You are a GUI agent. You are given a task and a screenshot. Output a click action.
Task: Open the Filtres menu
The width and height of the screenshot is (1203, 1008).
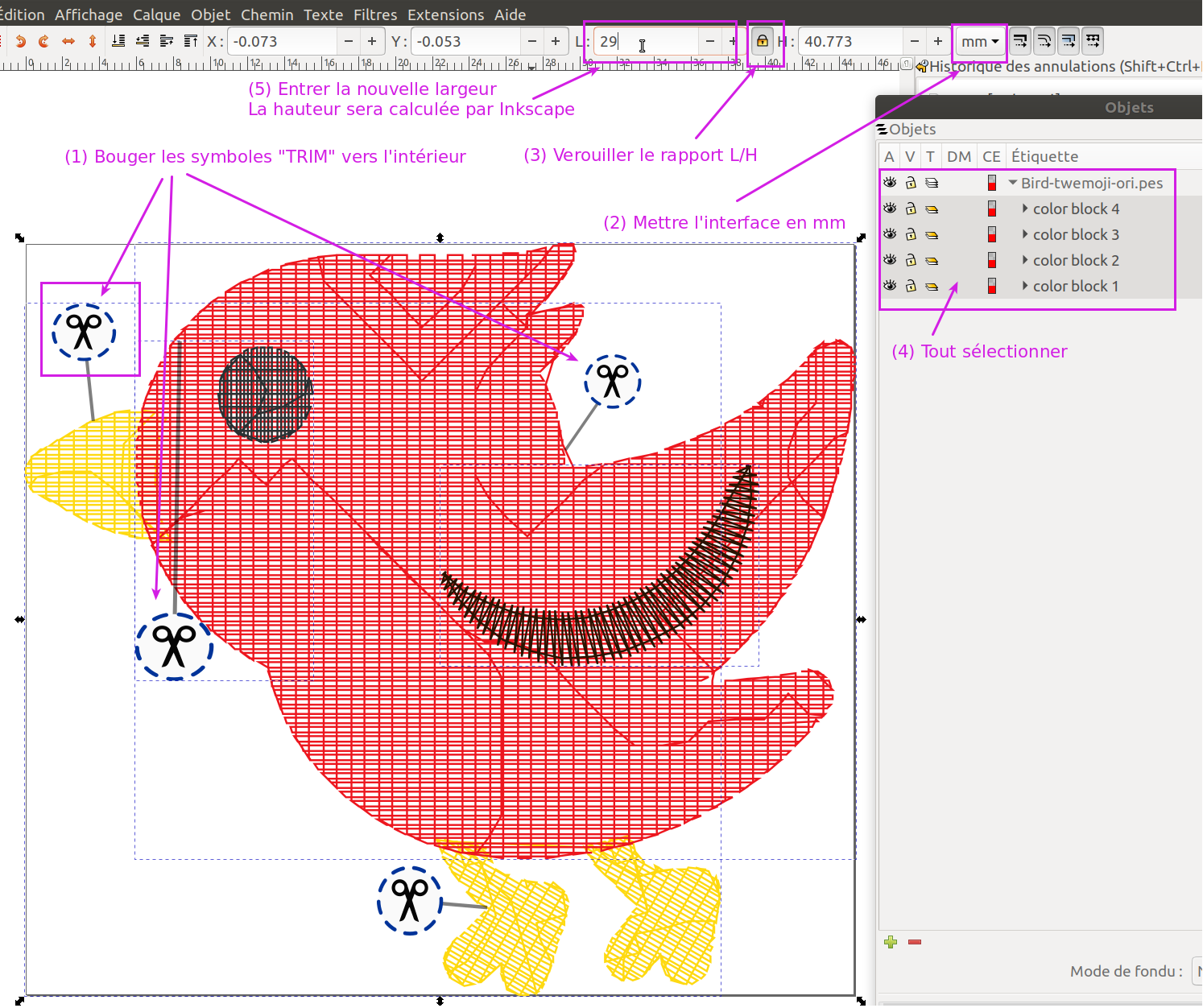(x=375, y=14)
